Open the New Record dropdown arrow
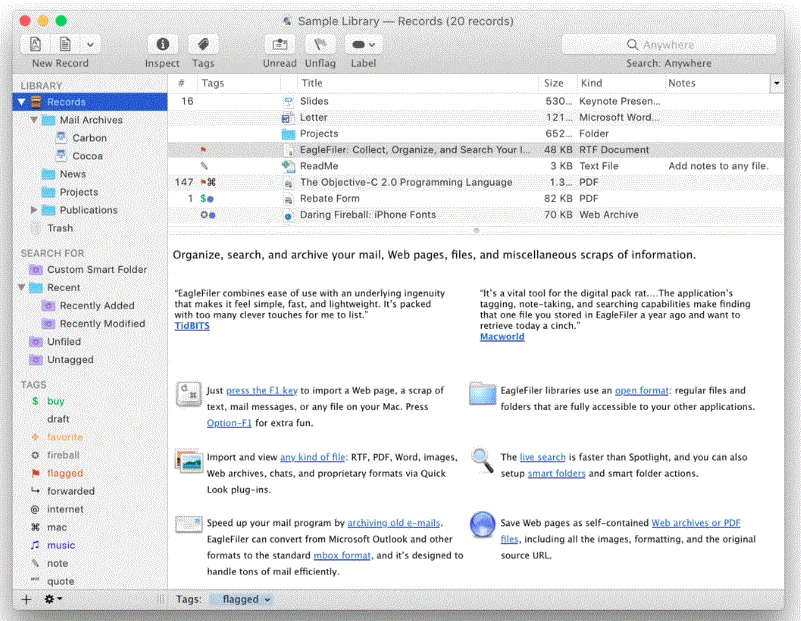 click(90, 44)
